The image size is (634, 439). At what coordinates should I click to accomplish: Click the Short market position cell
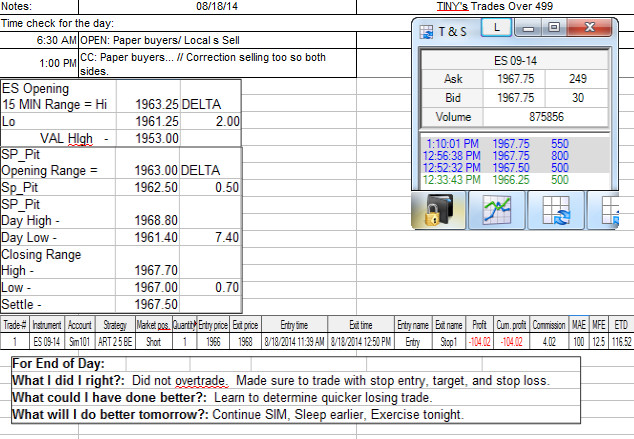[x=154, y=342]
